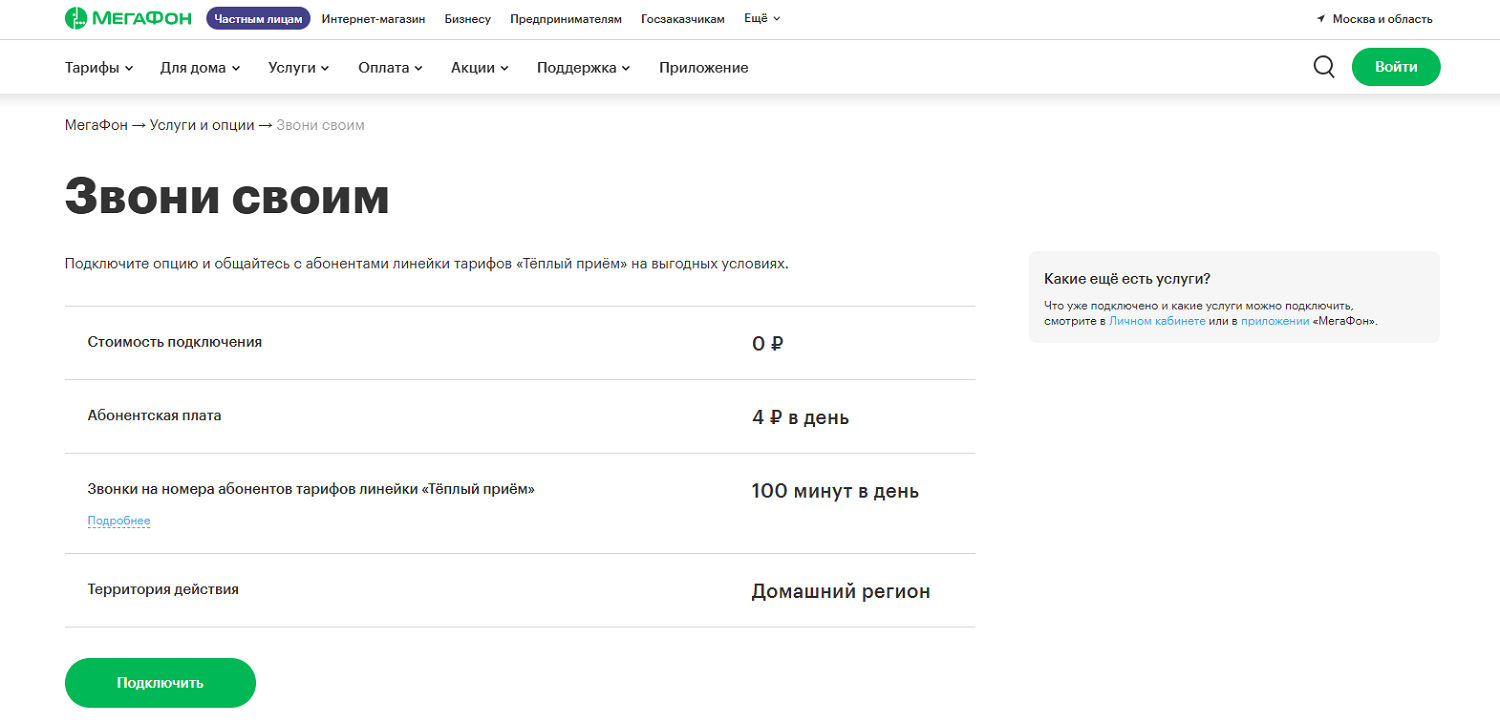Expand the Оплата menu
The width and height of the screenshot is (1500, 724).
[391, 68]
